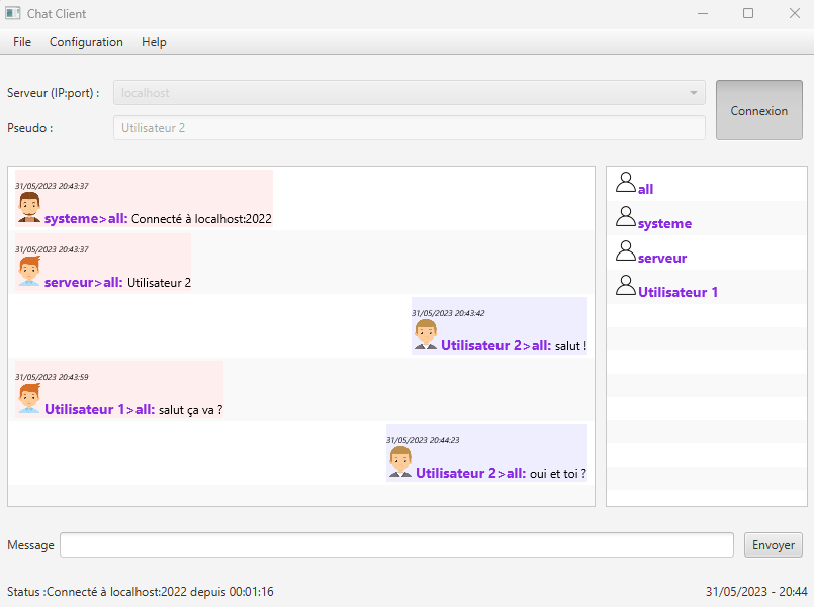Click the avatar beside the systeme message
The image size is (814, 607).
[x=29, y=208]
